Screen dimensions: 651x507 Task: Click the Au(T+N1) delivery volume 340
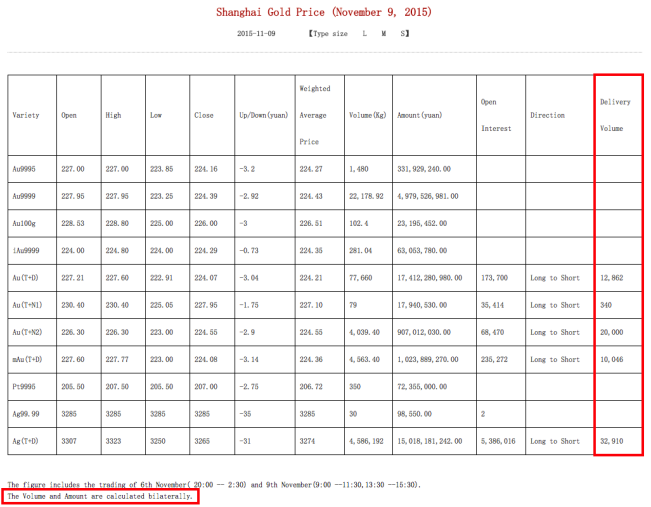606,305
